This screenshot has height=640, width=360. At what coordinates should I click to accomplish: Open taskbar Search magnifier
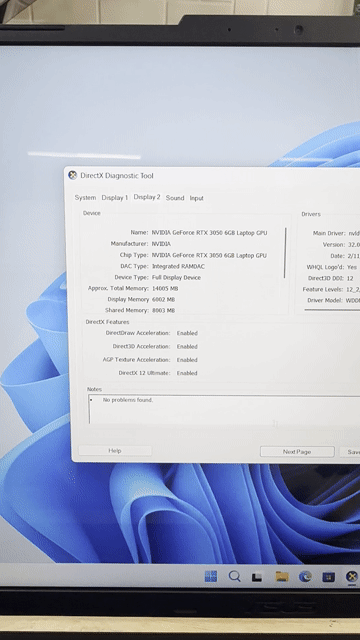234,576
